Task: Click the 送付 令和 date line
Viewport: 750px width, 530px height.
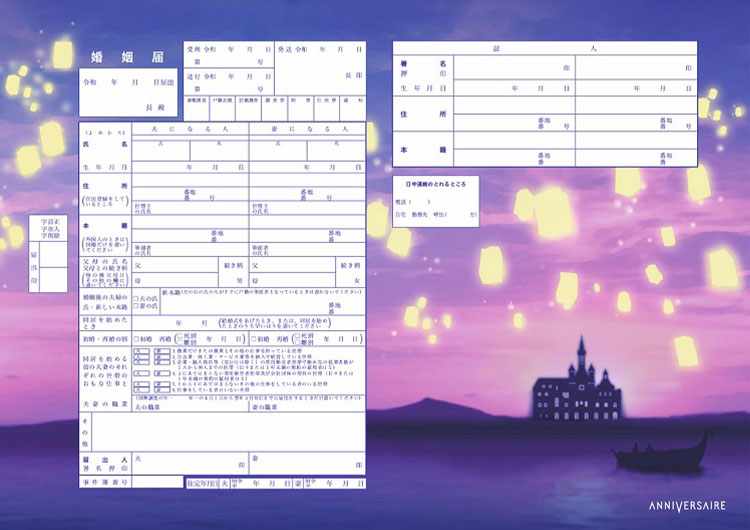Action: coord(229,76)
